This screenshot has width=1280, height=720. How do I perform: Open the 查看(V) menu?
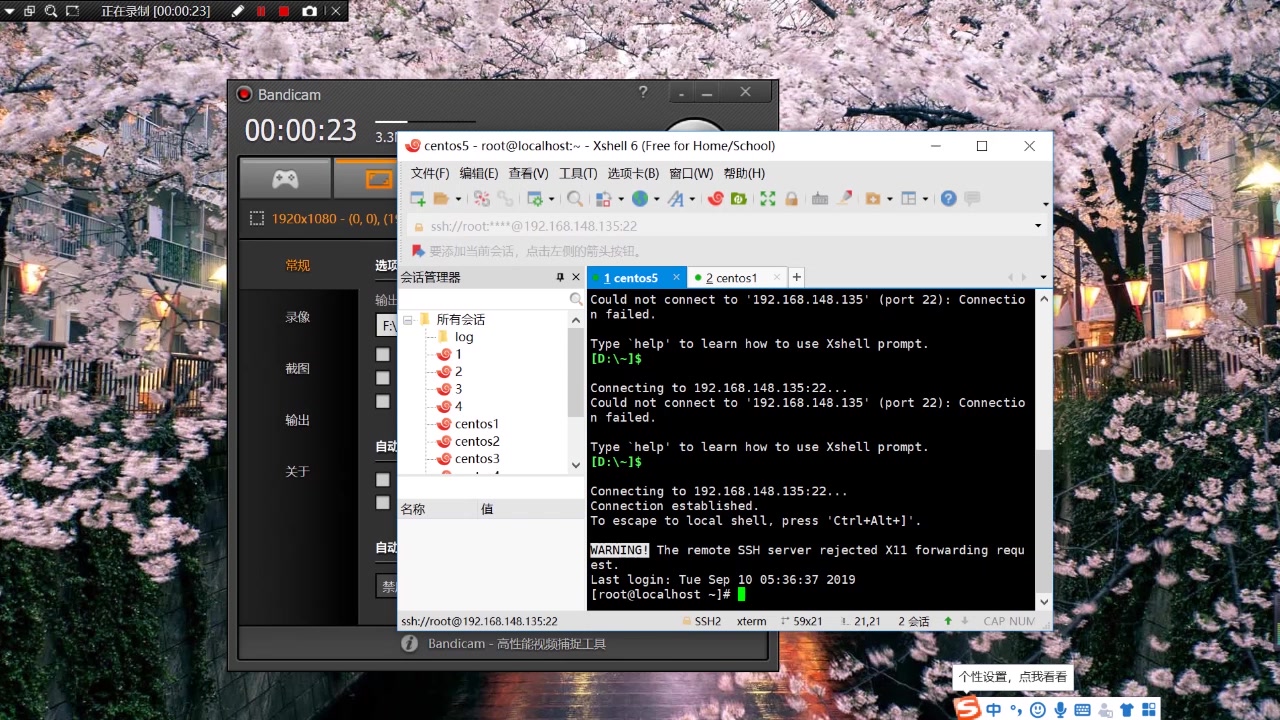click(528, 173)
